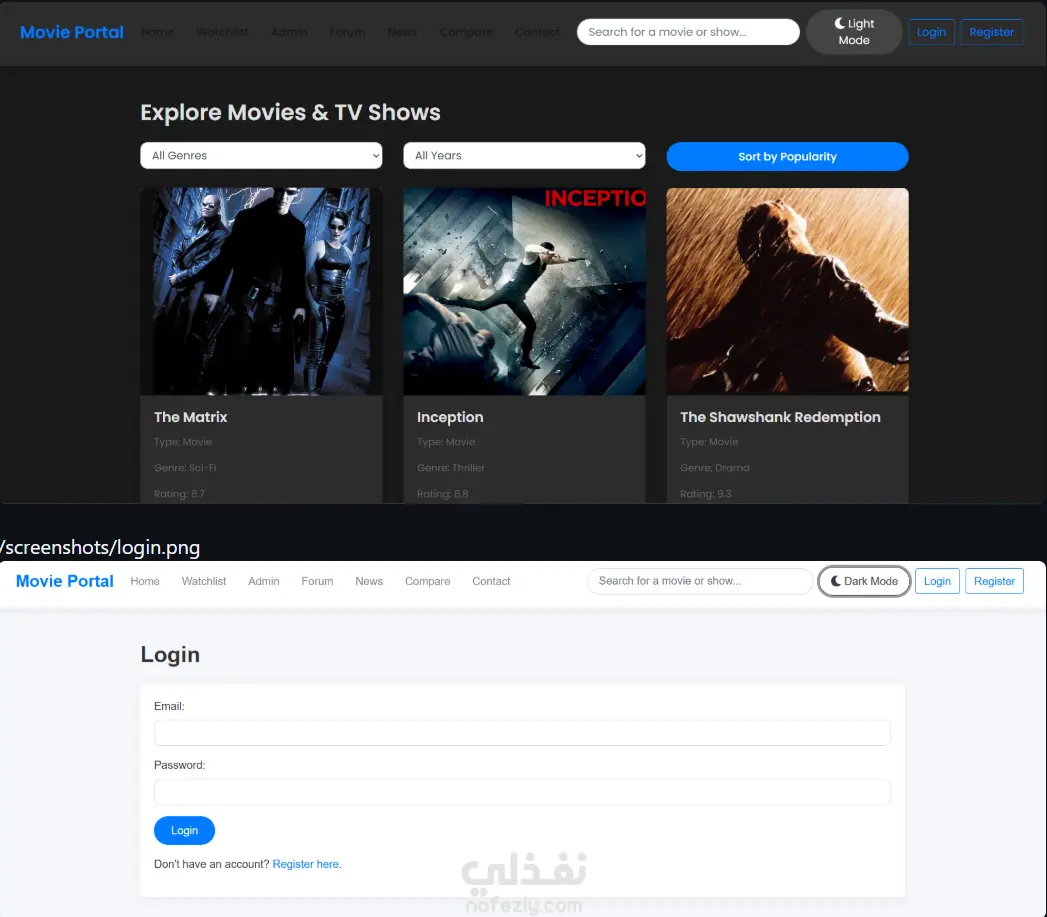1047x917 pixels.
Task: Go to Admin on the login page navbar
Action: 264,581
